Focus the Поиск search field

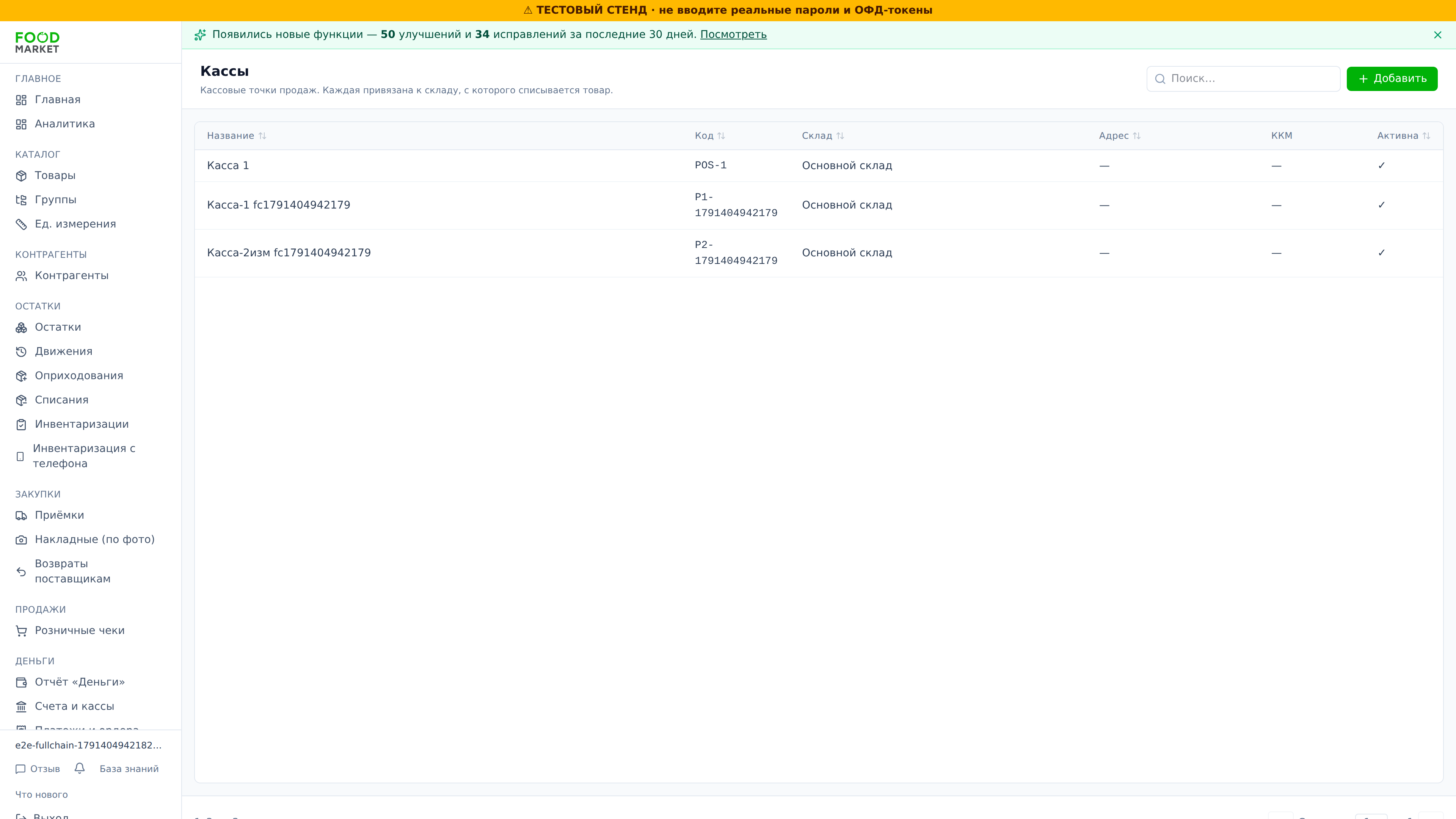pyautogui.click(x=1243, y=78)
